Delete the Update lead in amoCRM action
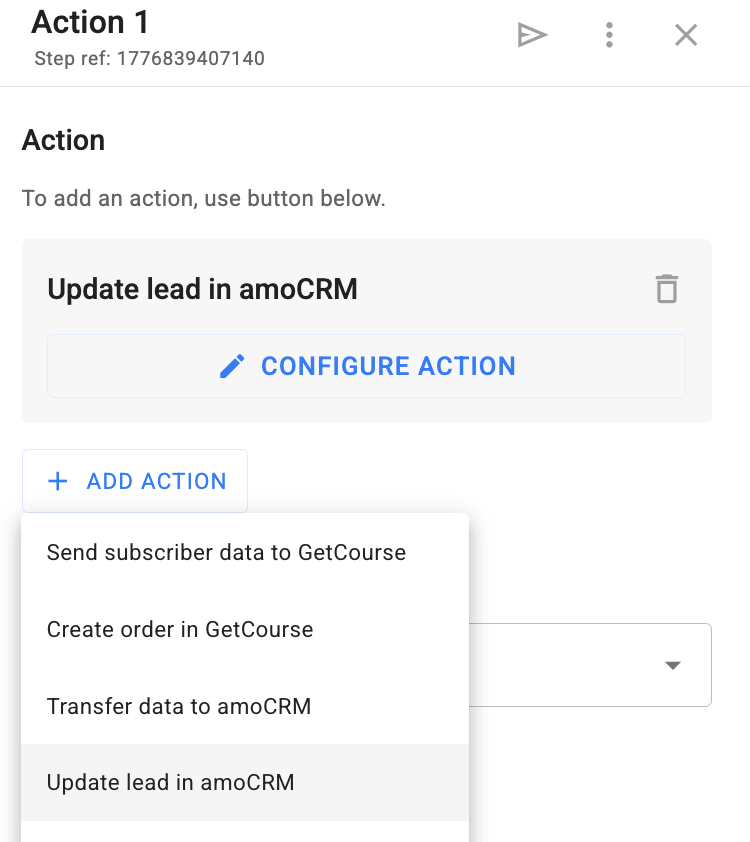The height and width of the screenshot is (842, 750). coord(667,289)
